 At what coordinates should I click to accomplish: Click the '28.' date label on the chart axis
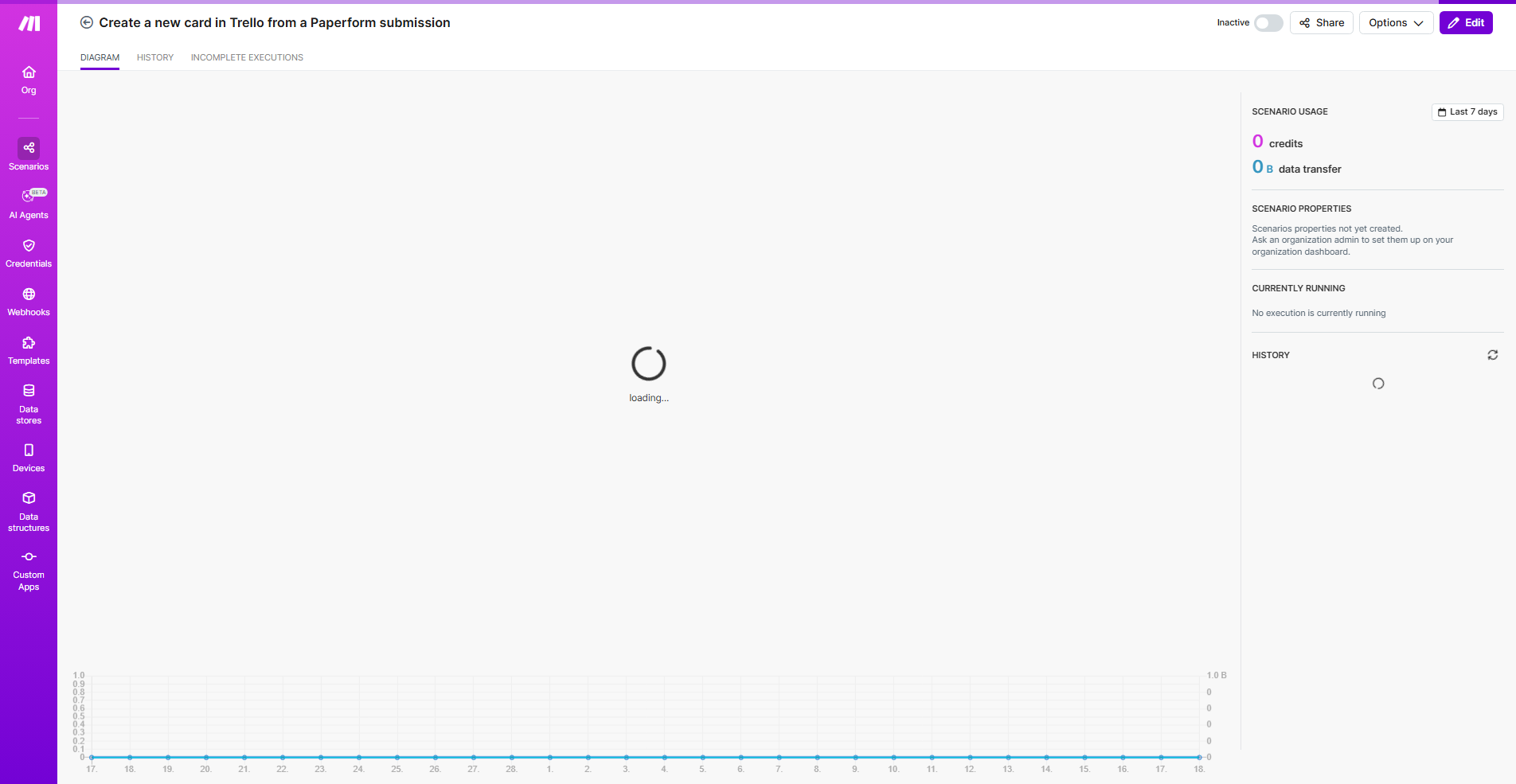(x=511, y=769)
